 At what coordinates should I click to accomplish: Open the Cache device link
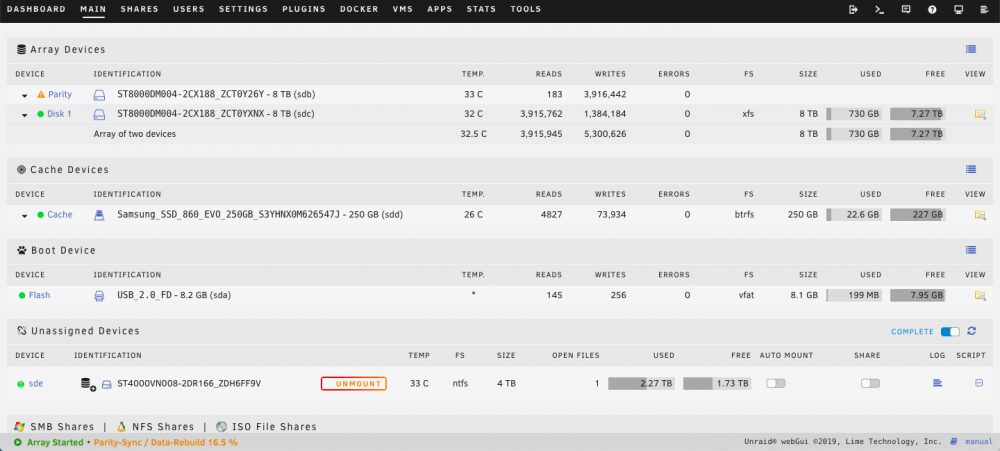(x=60, y=215)
